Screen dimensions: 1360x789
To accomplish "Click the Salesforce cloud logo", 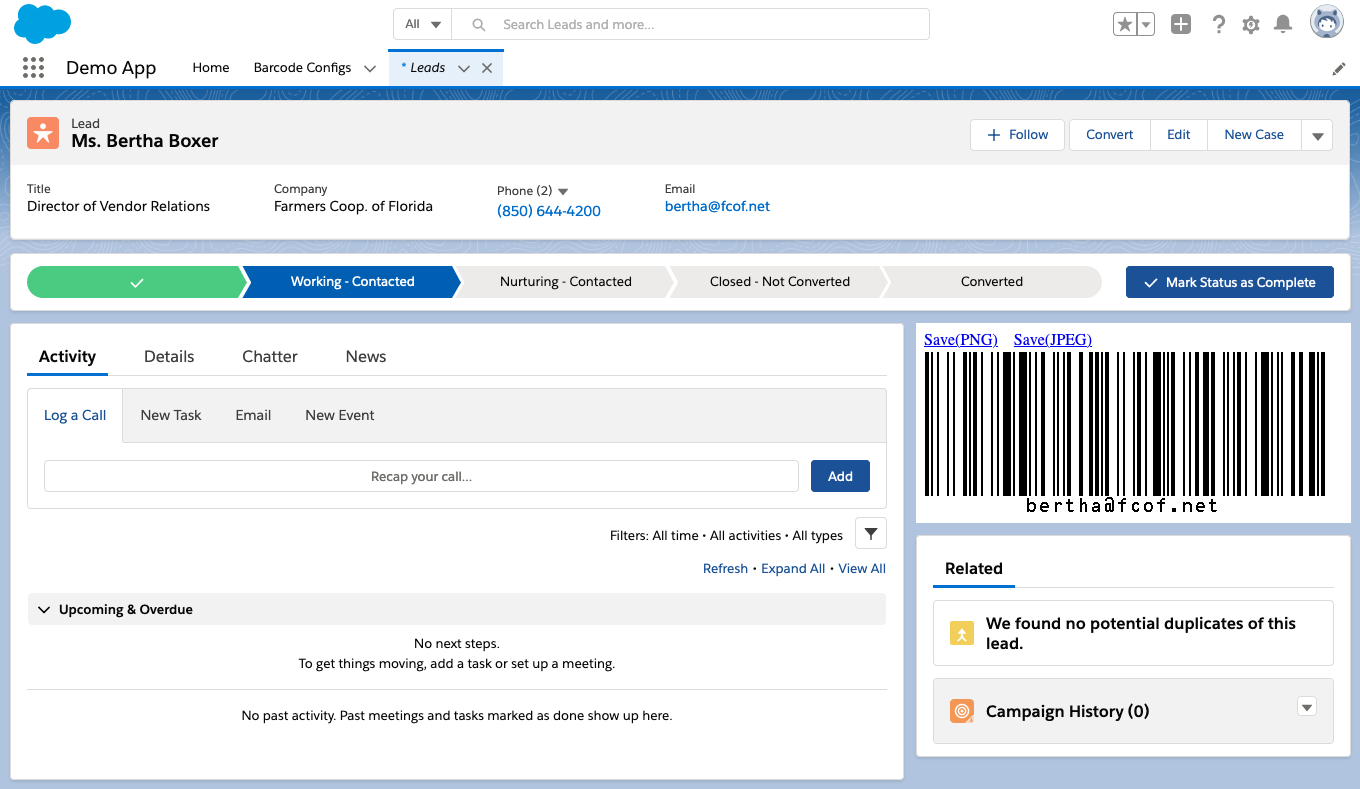I will tap(42, 23).
